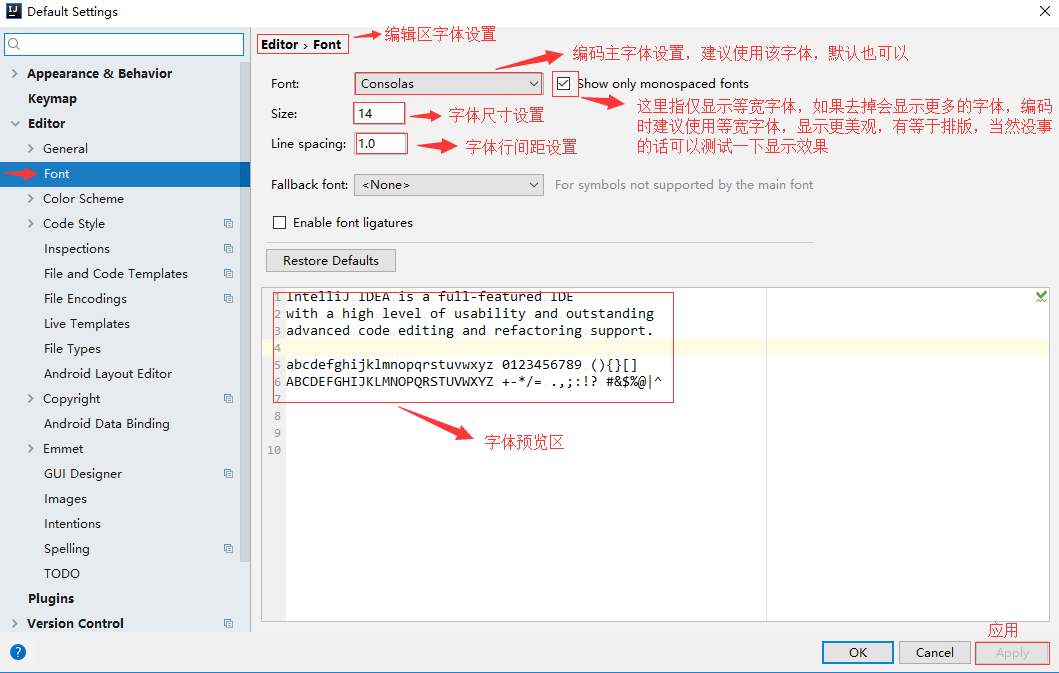Open the Inspections settings page
The width and height of the screenshot is (1059, 673).
click(x=76, y=249)
